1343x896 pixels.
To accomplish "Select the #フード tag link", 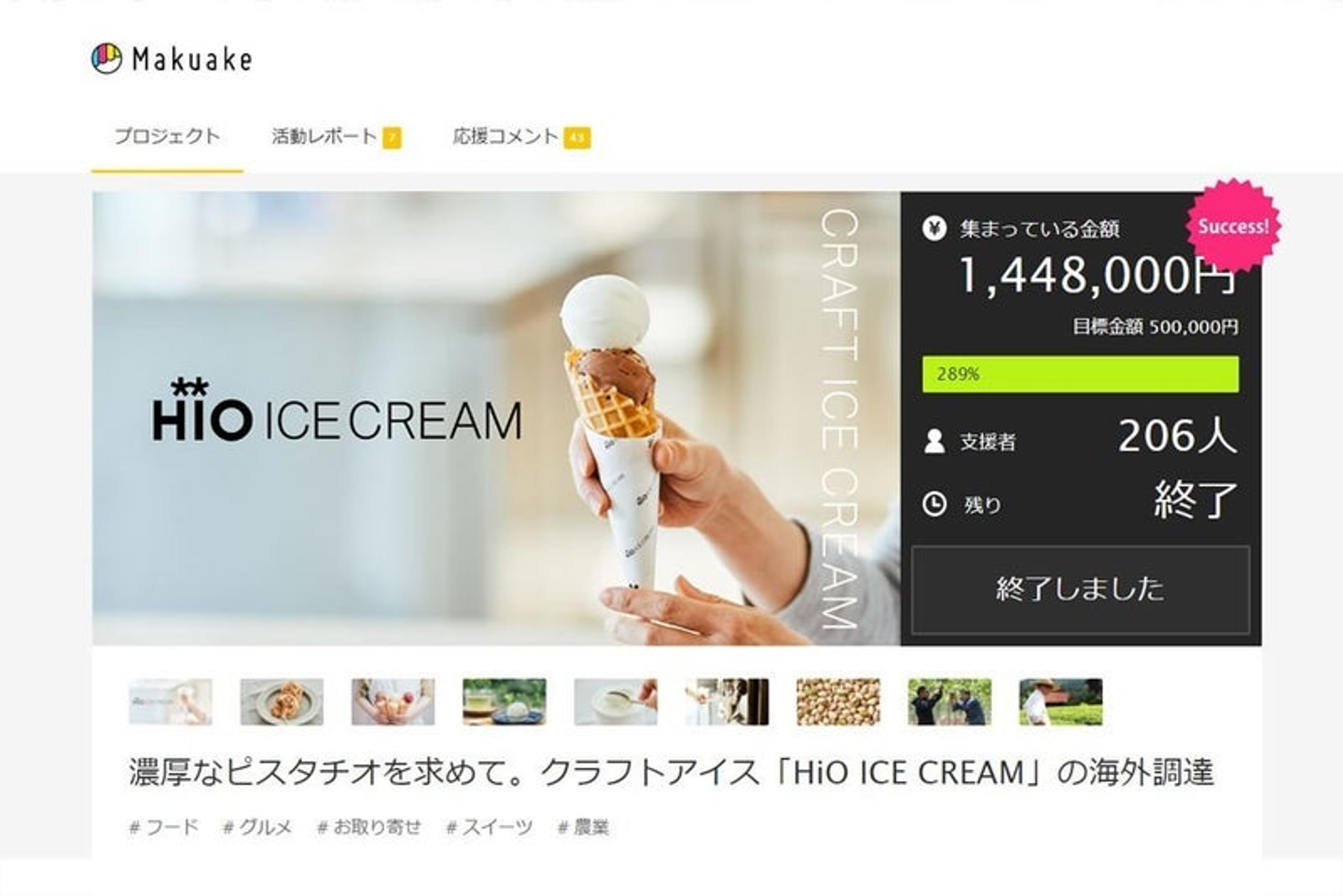I will (163, 827).
